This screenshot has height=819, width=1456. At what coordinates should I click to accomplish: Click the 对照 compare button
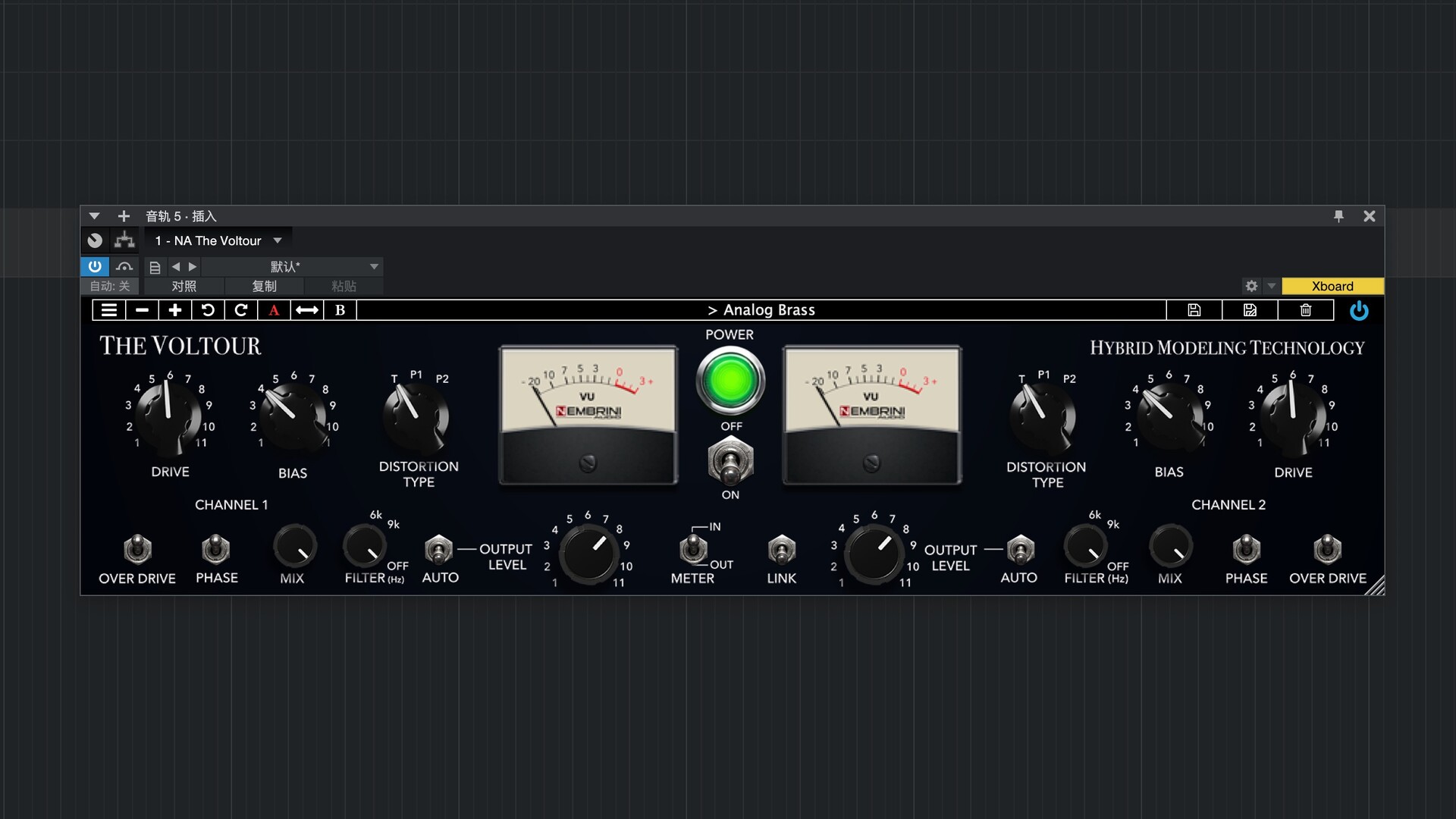point(184,286)
